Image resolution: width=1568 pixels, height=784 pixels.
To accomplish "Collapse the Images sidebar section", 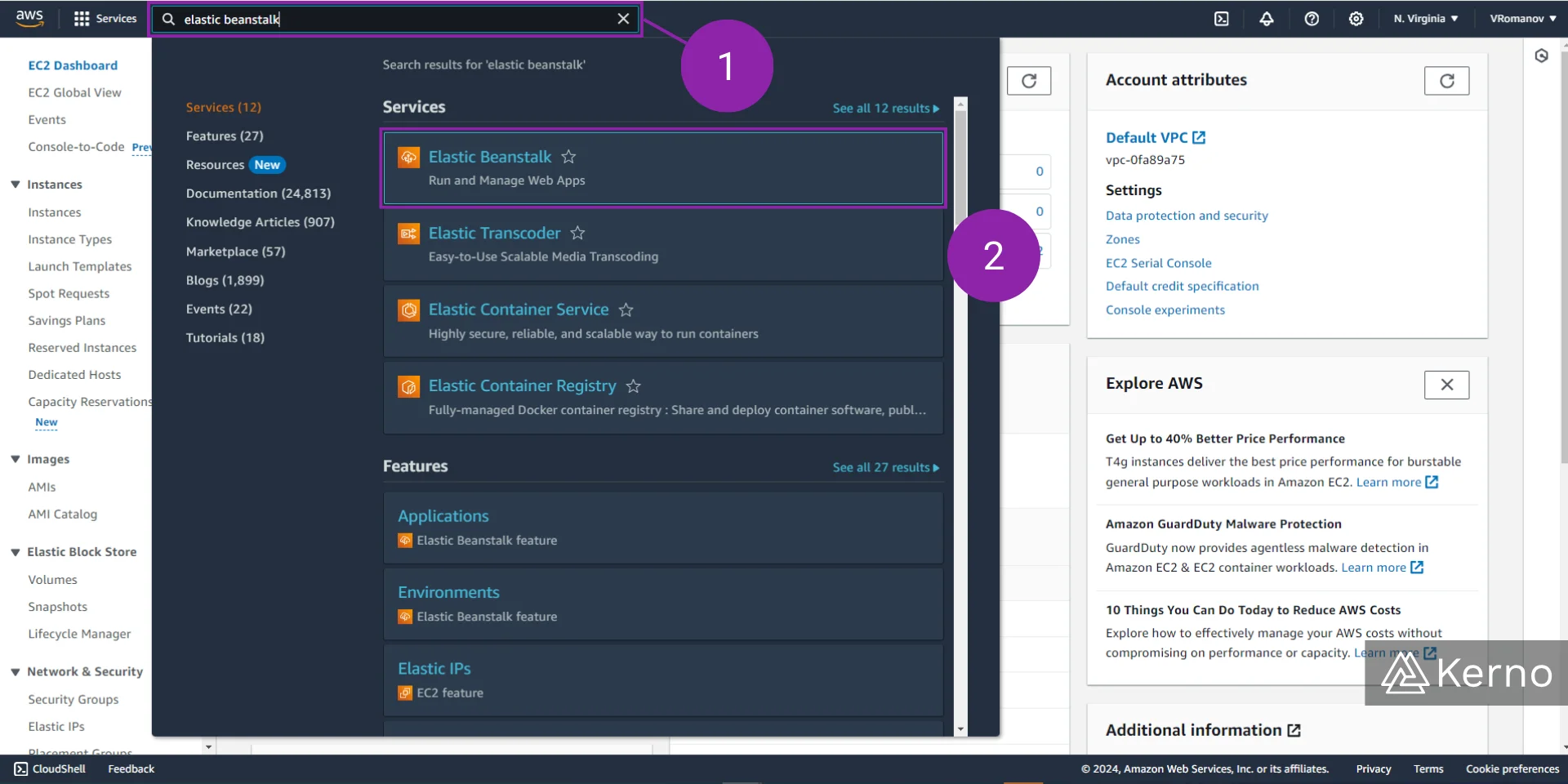I will pyautogui.click(x=16, y=459).
